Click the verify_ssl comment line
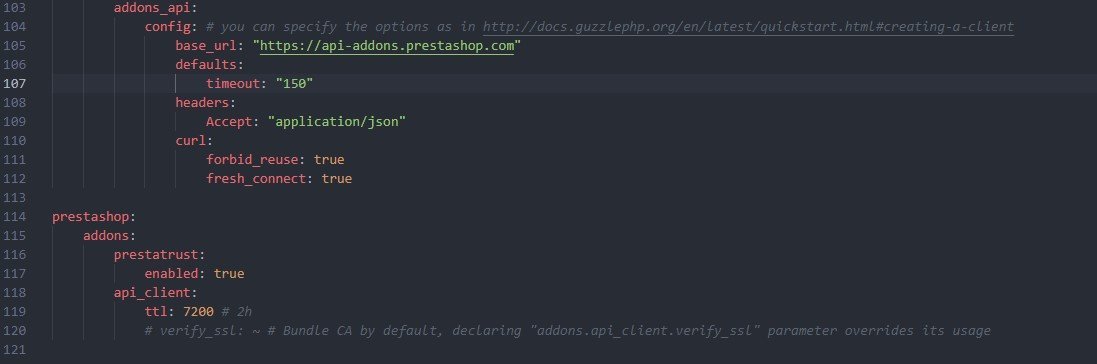The height and width of the screenshot is (364, 1097). [567, 330]
